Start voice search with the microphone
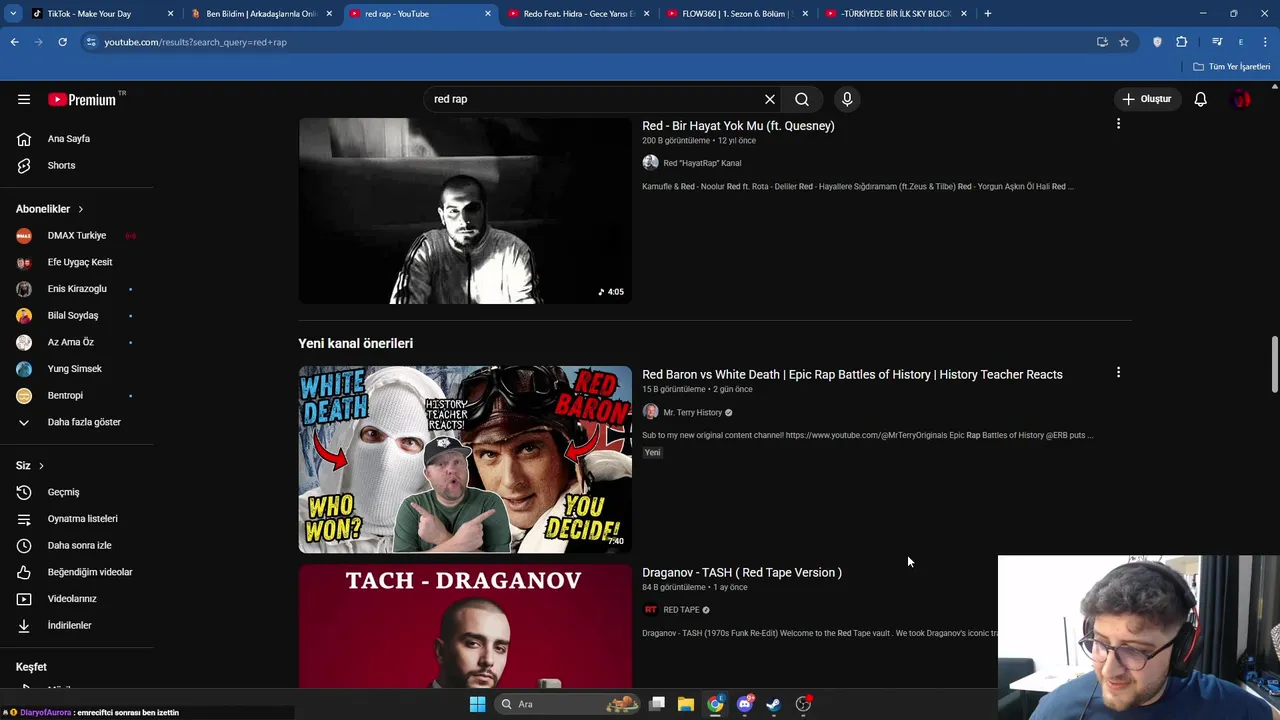Viewport: 1280px width, 720px height. (x=847, y=99)
